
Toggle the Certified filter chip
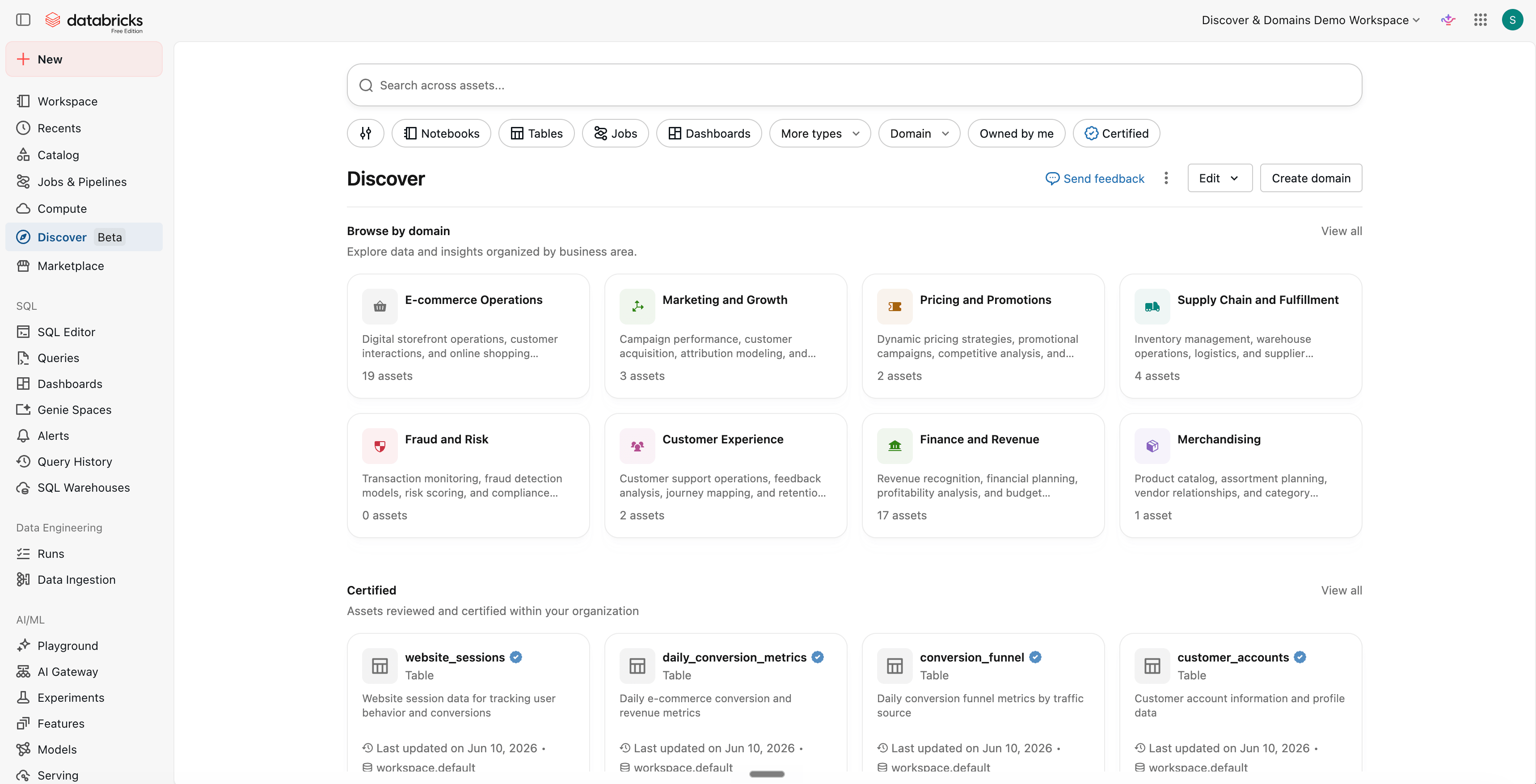[x=1116, y=134]
